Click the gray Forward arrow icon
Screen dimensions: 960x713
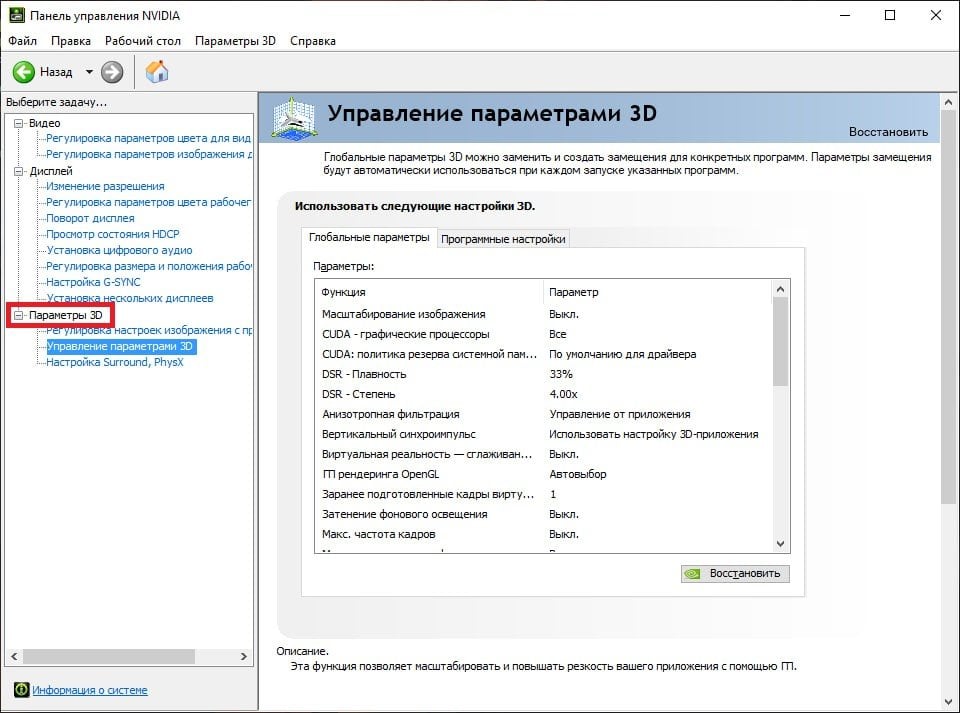(111, 72)
